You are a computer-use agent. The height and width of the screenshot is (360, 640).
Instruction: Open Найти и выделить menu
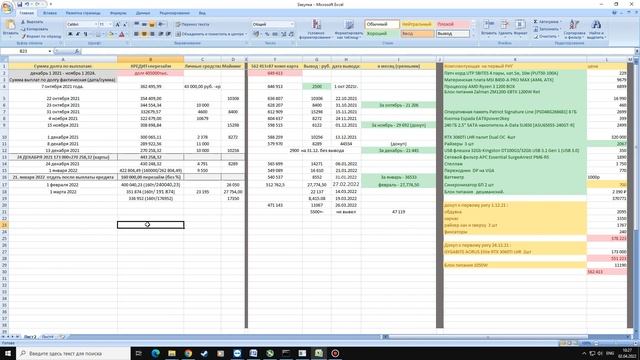596,29
